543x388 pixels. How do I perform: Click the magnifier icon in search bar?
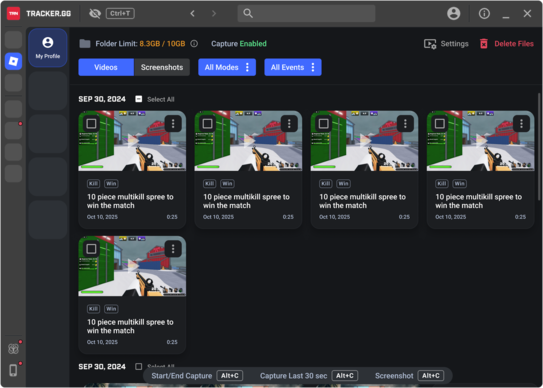[x=248, y=14]
